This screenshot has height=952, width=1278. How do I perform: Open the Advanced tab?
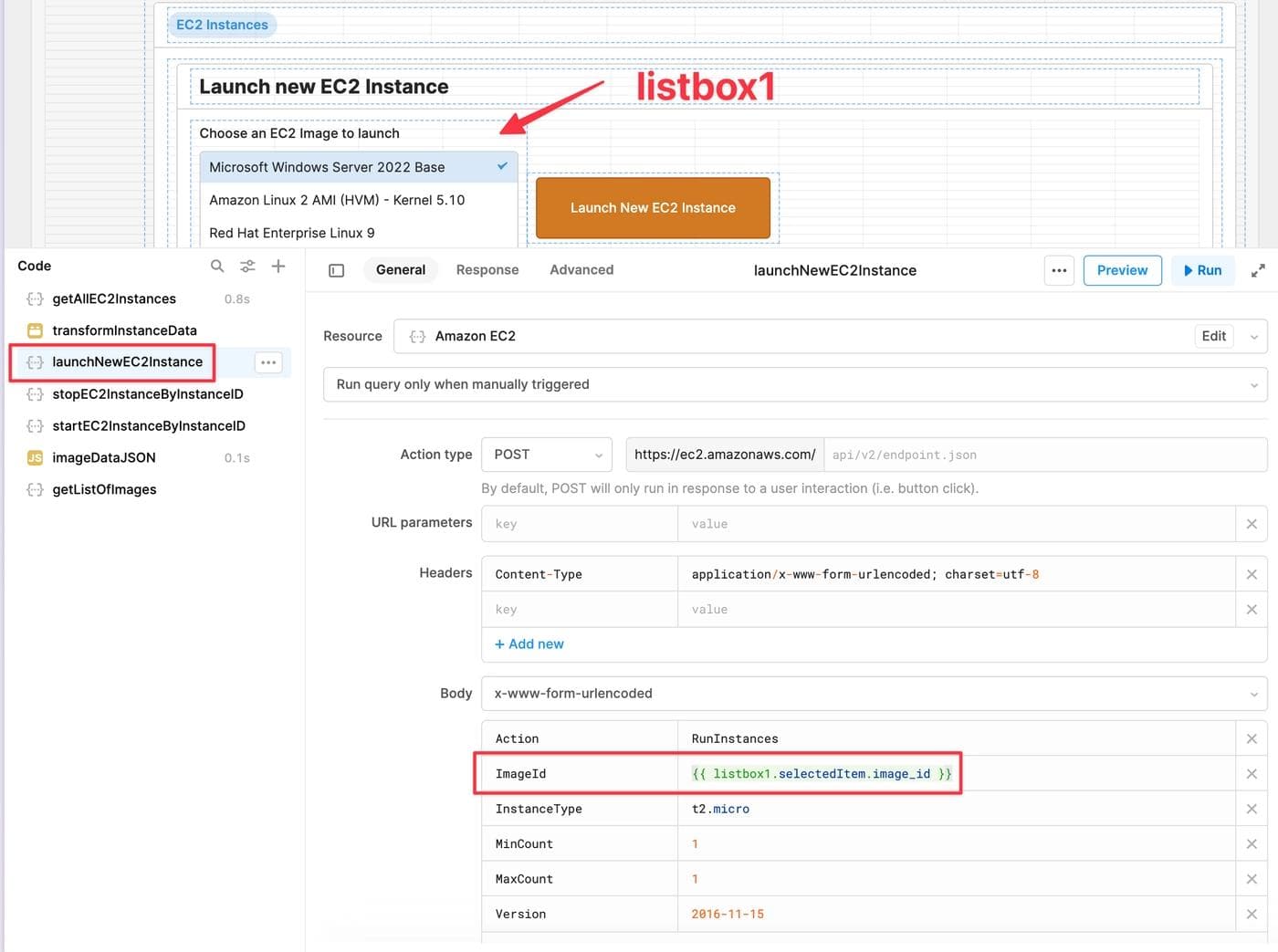[x=581, y=269]
